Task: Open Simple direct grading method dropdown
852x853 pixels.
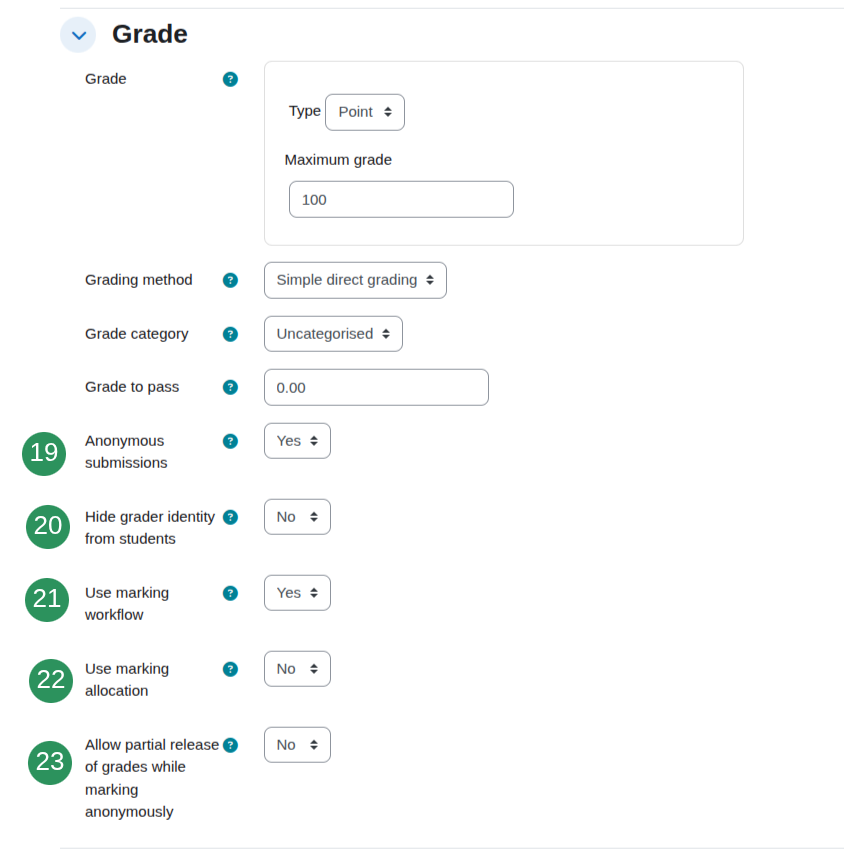Action: point(355,280)
